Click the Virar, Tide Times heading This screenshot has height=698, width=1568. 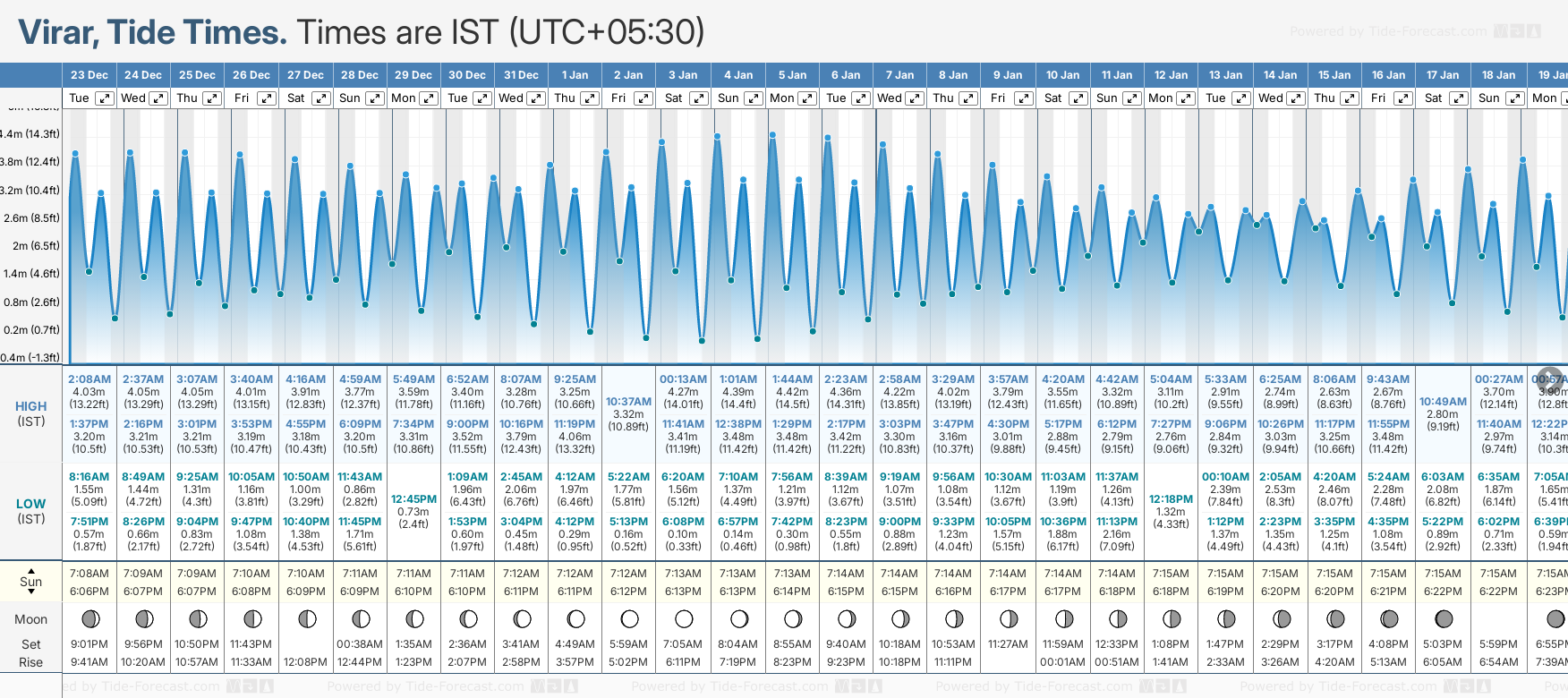pos(152,32)
